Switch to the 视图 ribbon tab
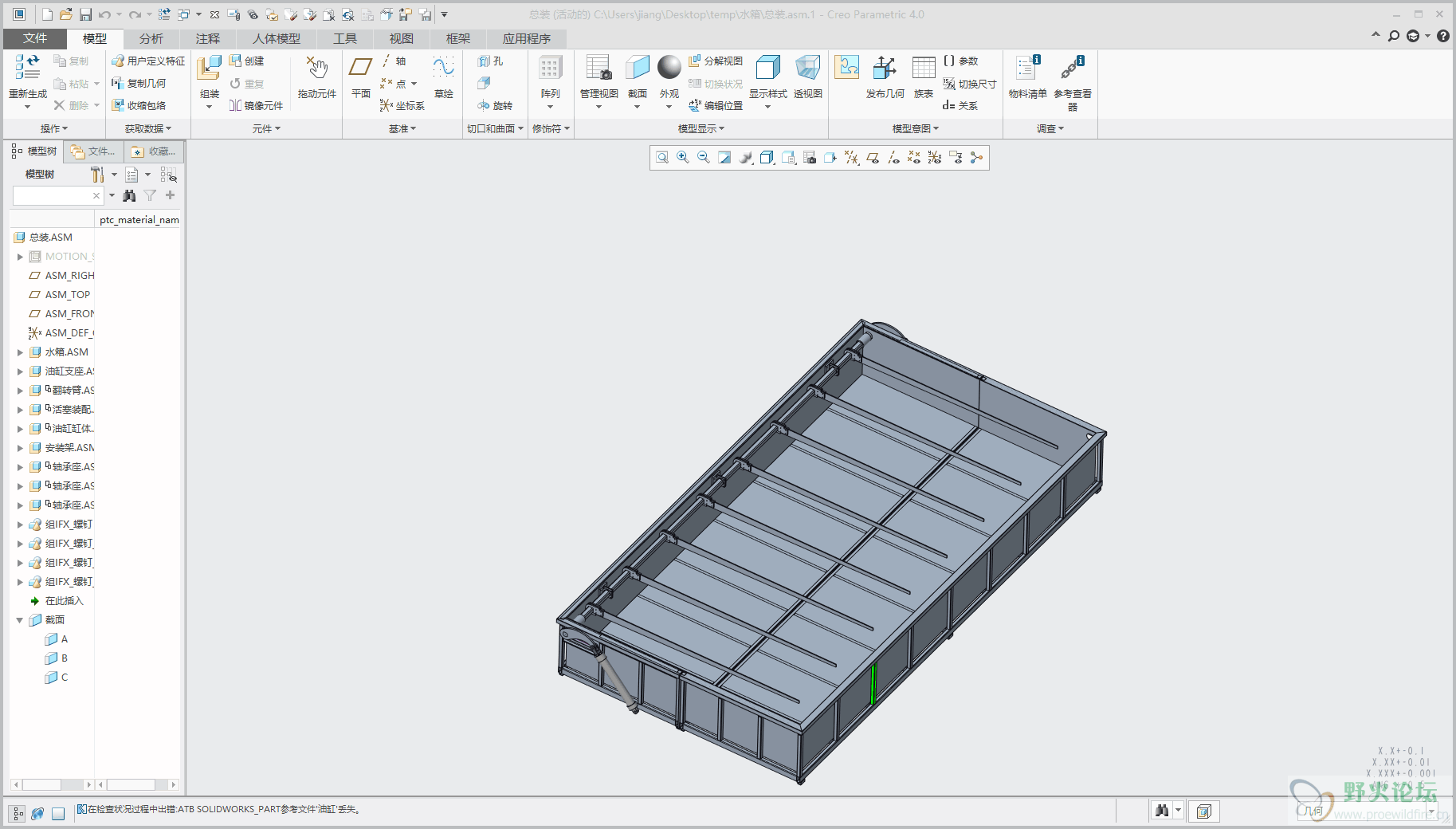 401,38
